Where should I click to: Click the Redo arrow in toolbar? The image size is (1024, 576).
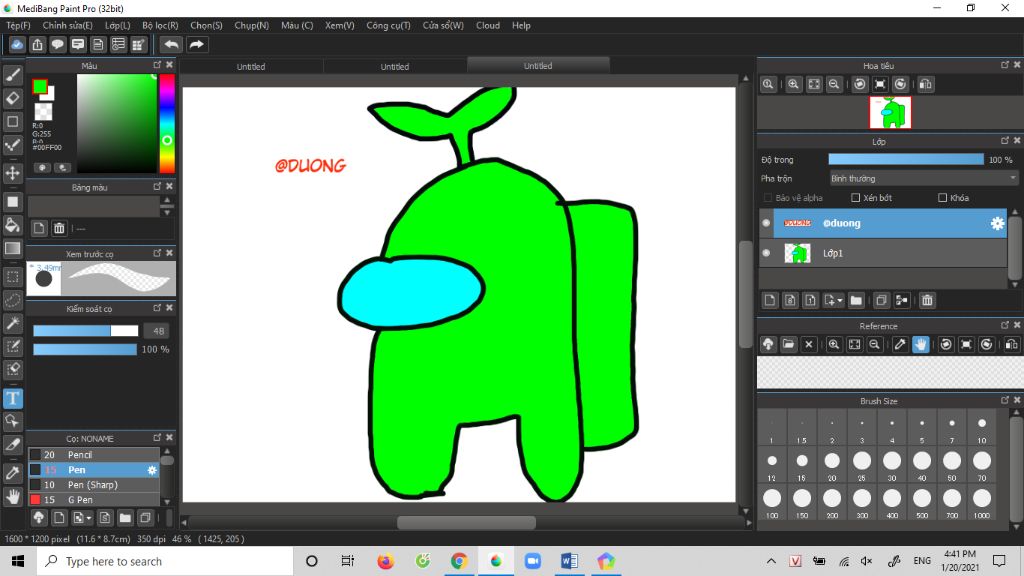(196, 44)
